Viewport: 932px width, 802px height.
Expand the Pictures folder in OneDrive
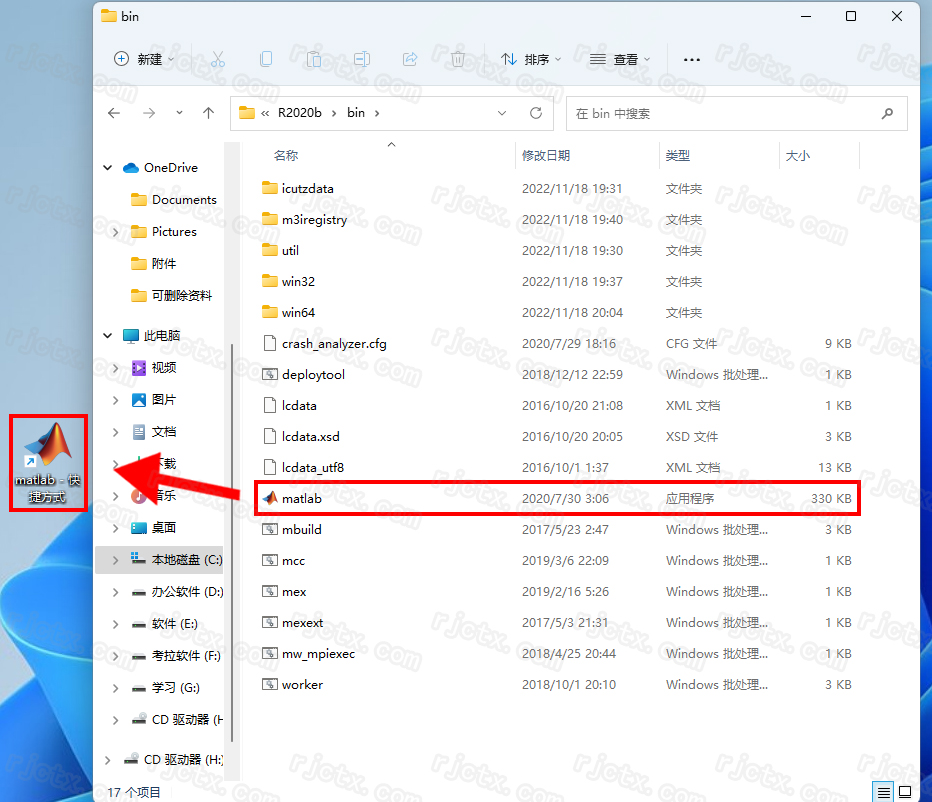[x=116, y=232]
